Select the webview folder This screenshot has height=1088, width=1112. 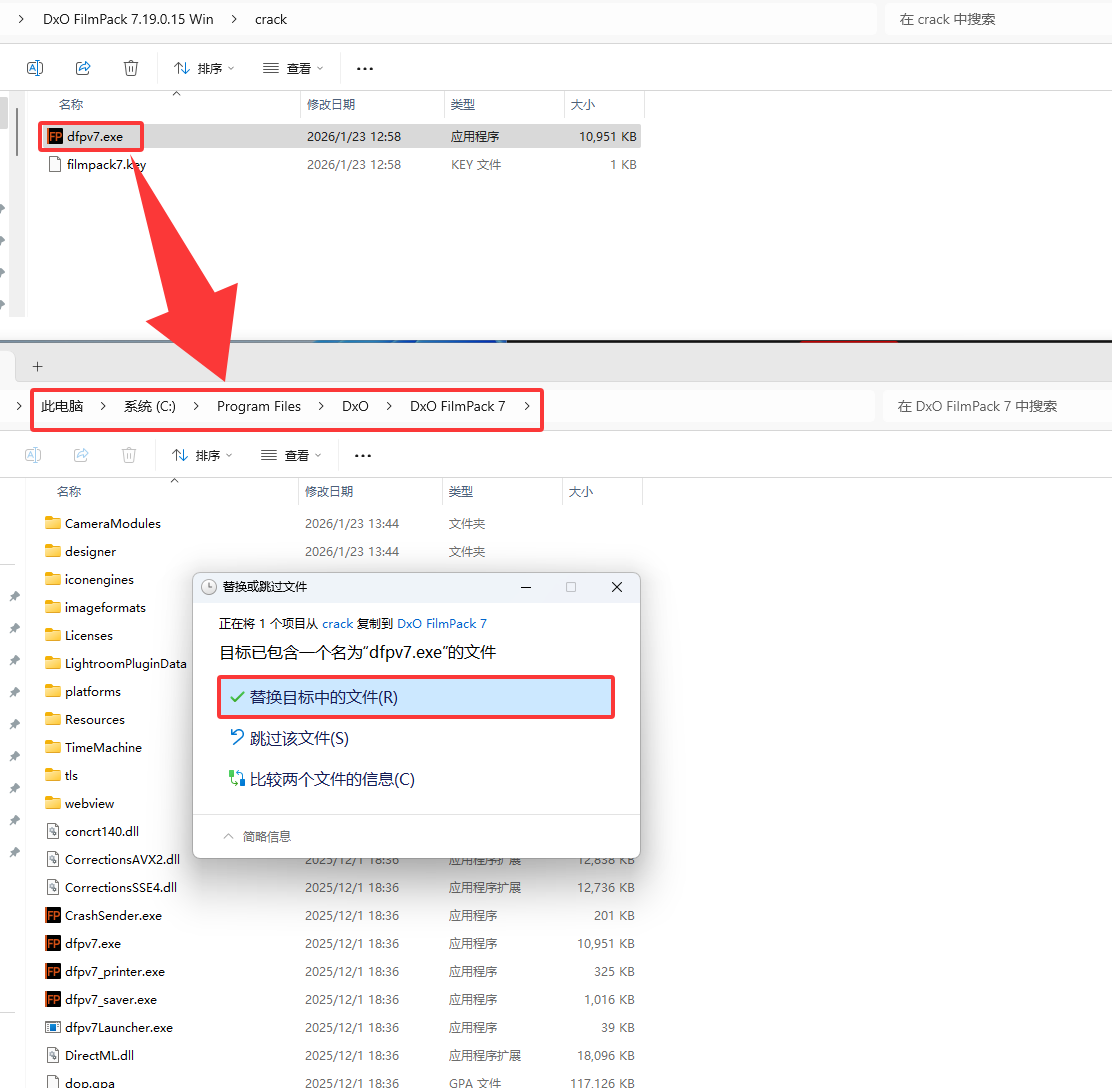click(x=79, y=804)
